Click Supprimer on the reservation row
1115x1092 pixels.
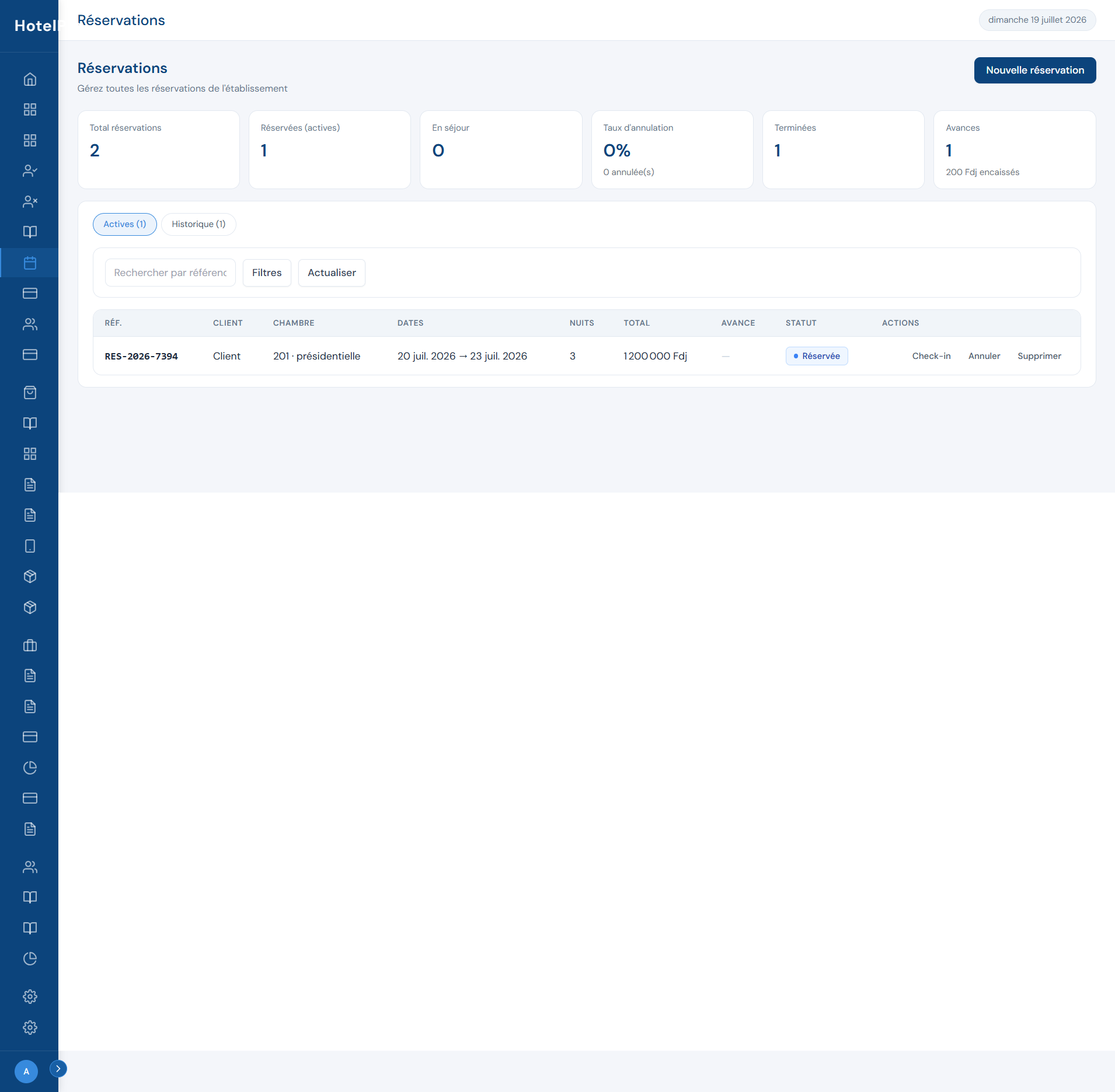(x=1039, y=356)
